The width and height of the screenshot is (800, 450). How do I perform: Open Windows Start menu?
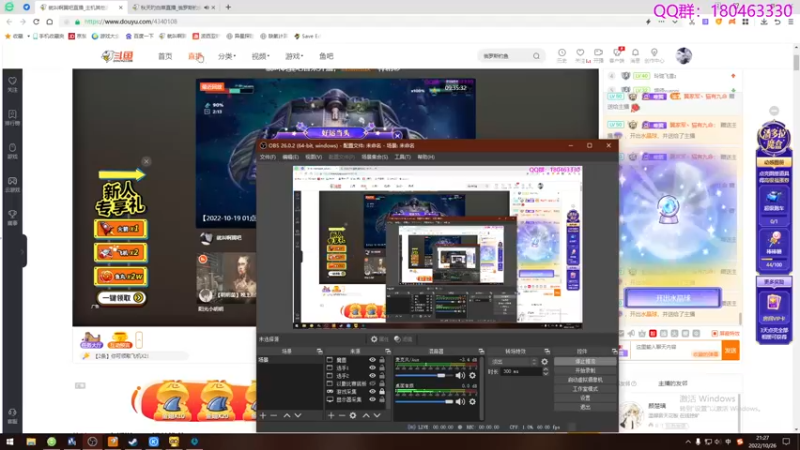point(10,441)
